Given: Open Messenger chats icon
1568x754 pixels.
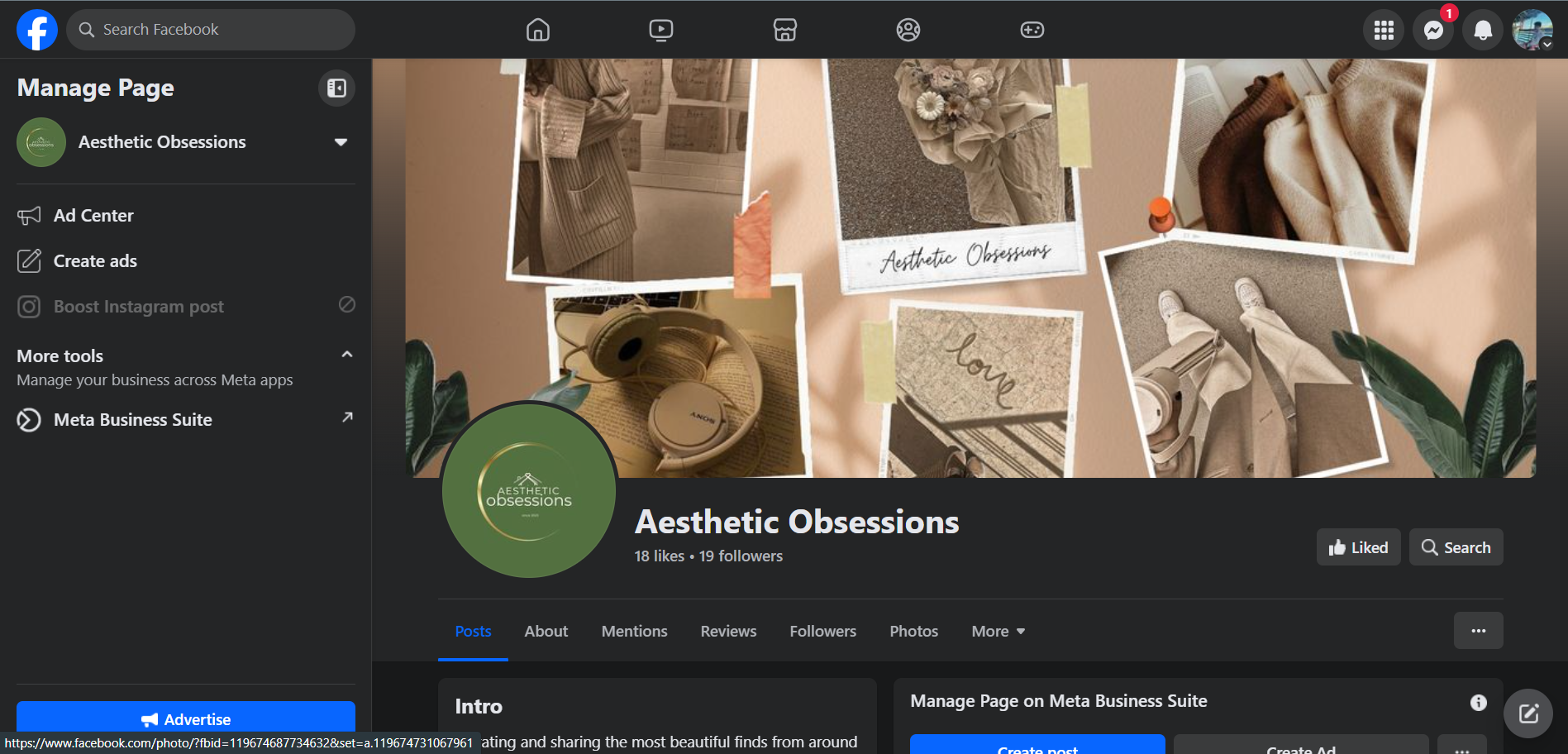Looking at the screenshot, I should point(1433,30).
